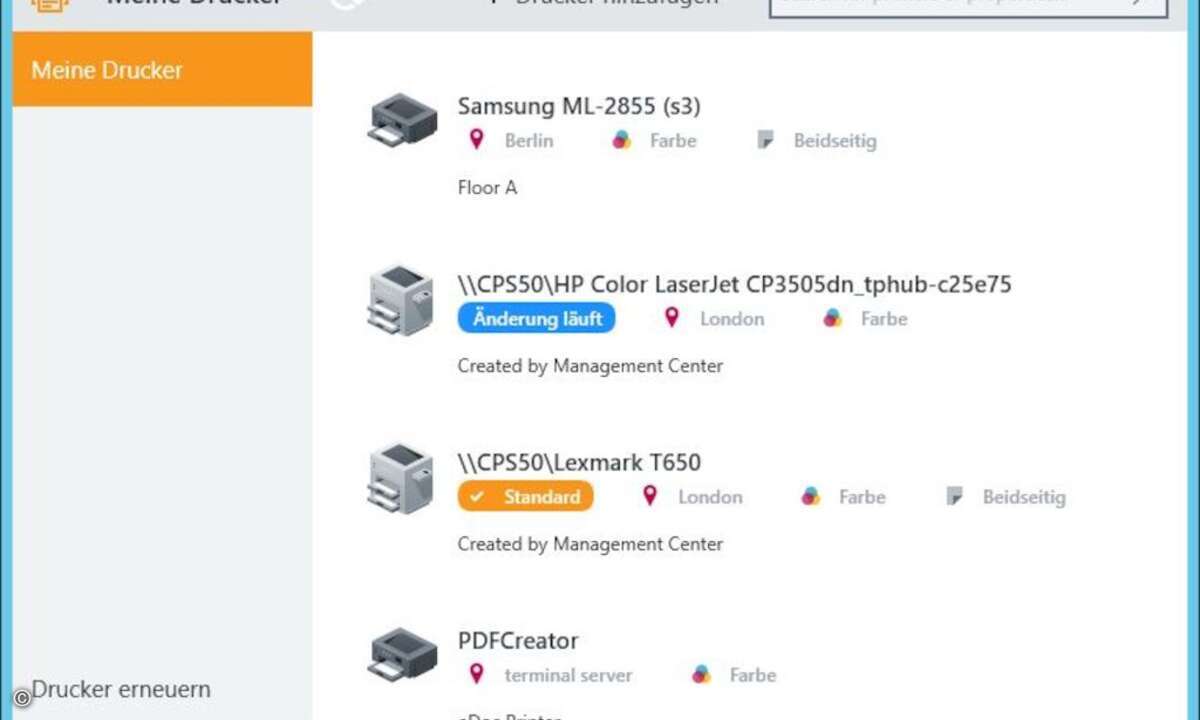
Task: Click the London text in the Lexmark row
Action: [x=710, y=497]
